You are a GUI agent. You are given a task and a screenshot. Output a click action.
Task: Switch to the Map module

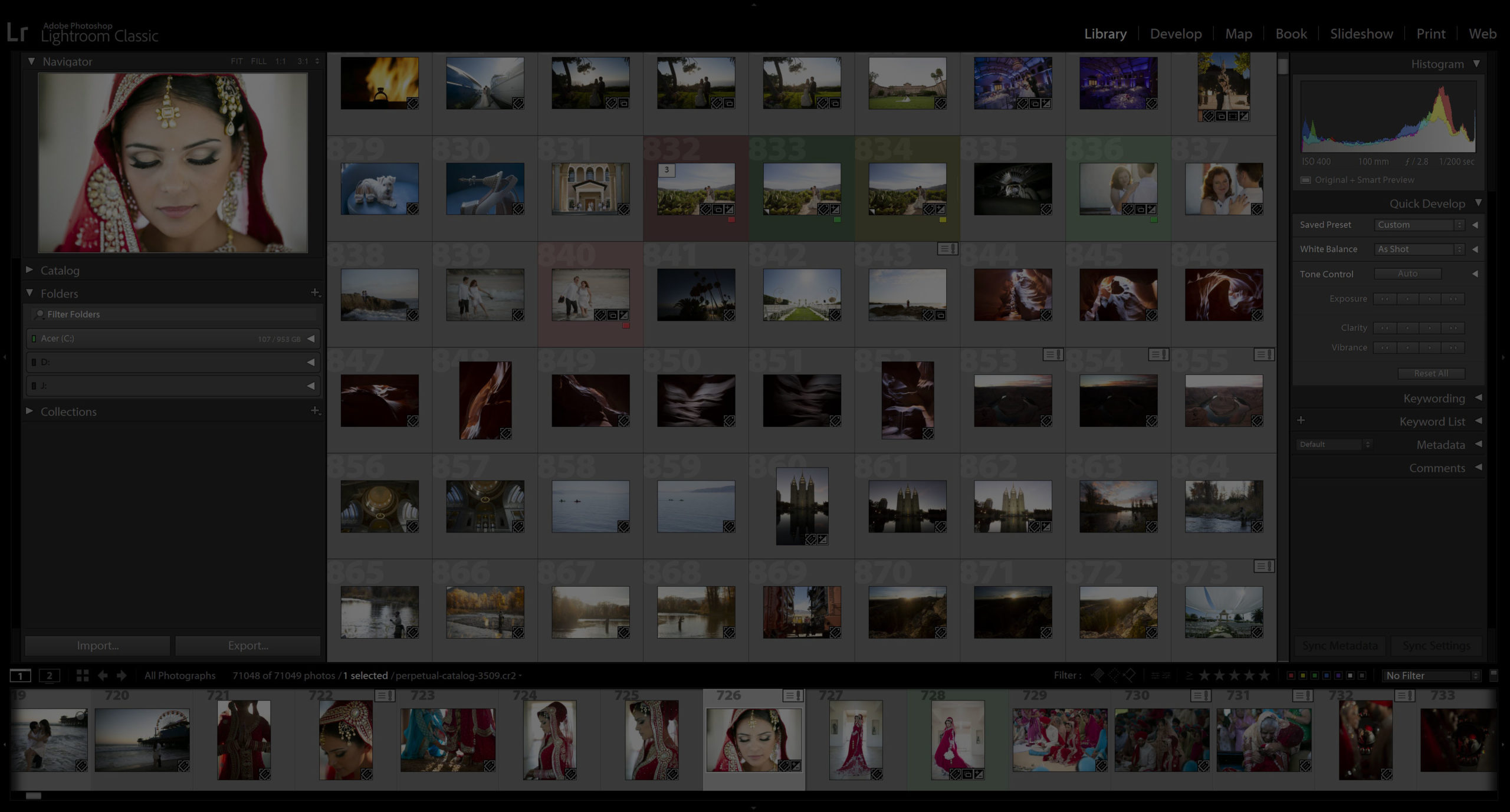pyautogui.click(x=1239, y=34)
